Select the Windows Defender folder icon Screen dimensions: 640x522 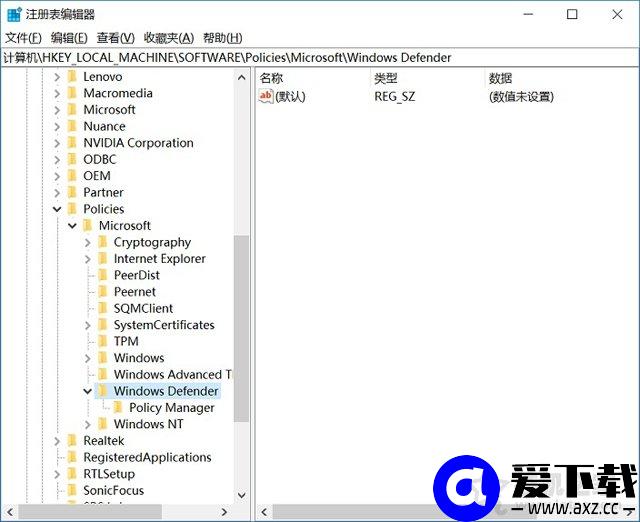[103, 391]
